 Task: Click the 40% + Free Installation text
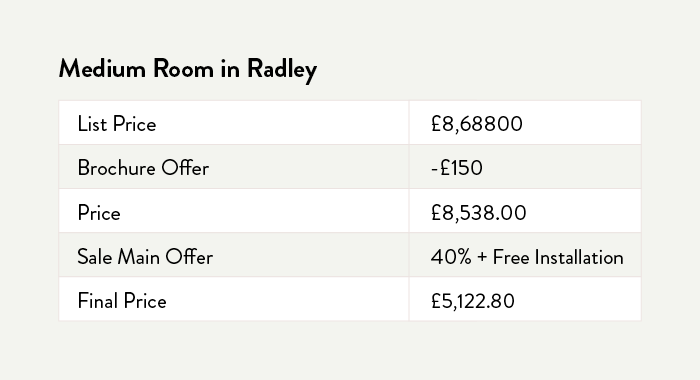pyautogui.click(x=527, y=257)
